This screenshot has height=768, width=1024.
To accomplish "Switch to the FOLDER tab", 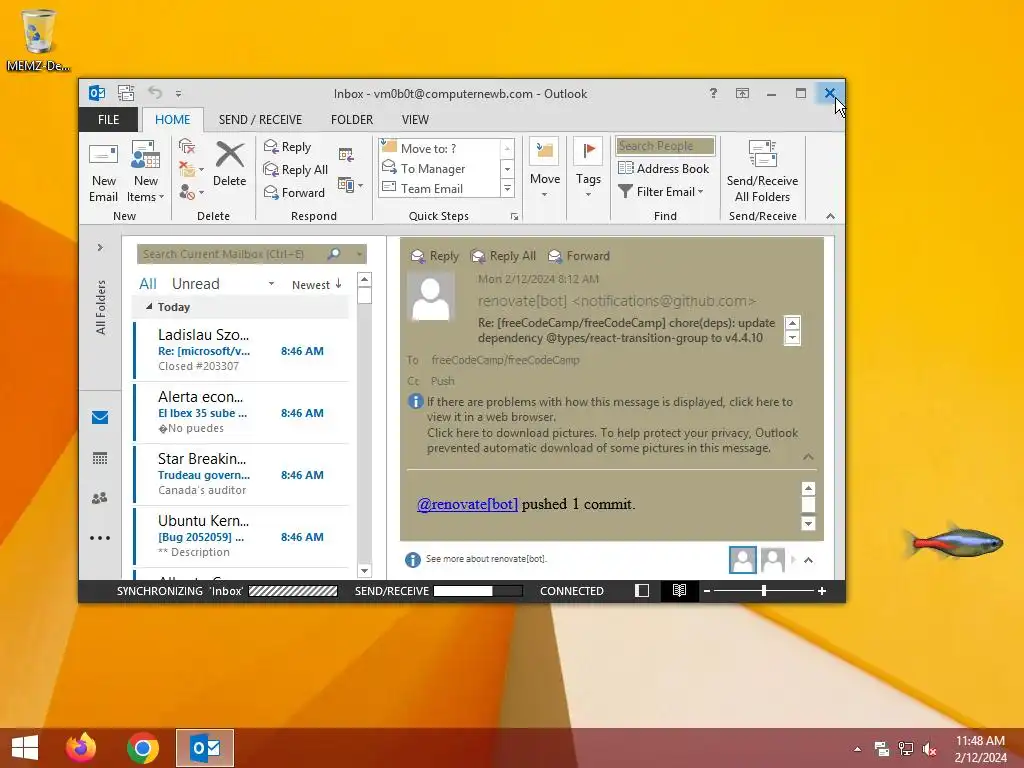I will click(x=351, y=120).
